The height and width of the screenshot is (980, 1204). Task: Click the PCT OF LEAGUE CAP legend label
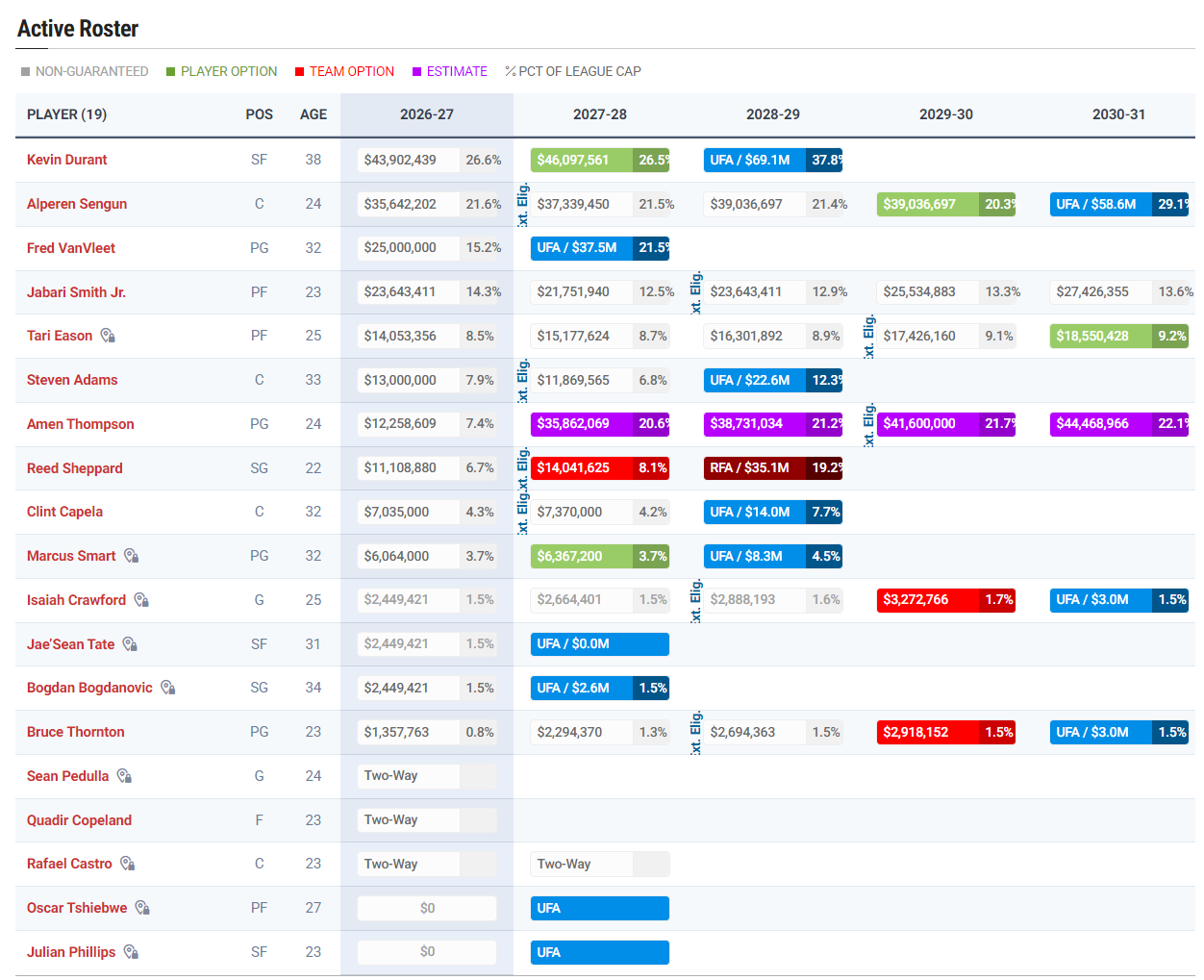click(580, 71)
